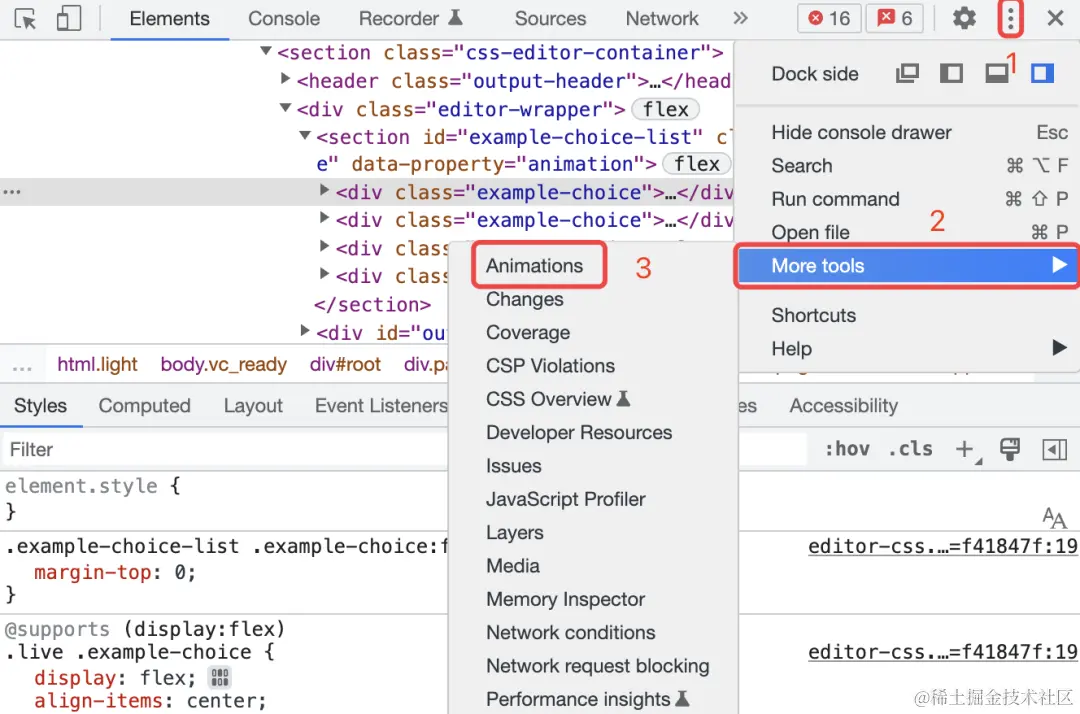
Task: Open the Sources tab
Action: (550, 19)
